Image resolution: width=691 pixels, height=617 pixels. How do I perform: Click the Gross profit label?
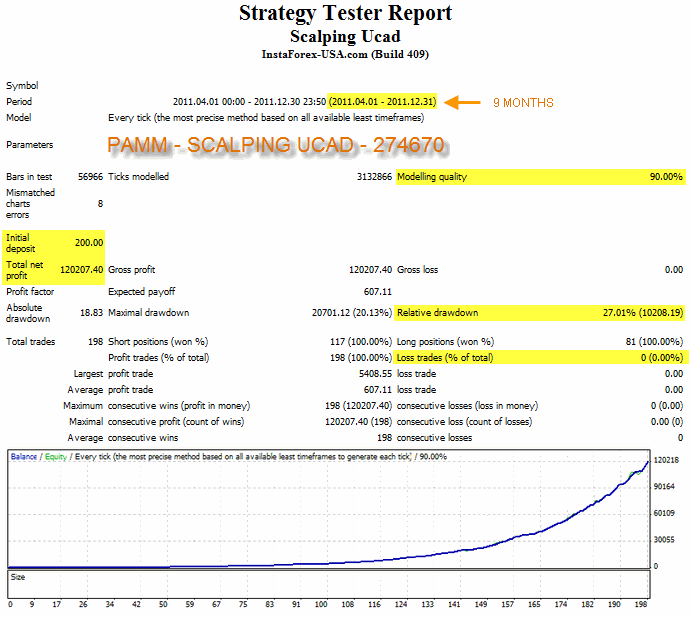(x=131, y=270)
